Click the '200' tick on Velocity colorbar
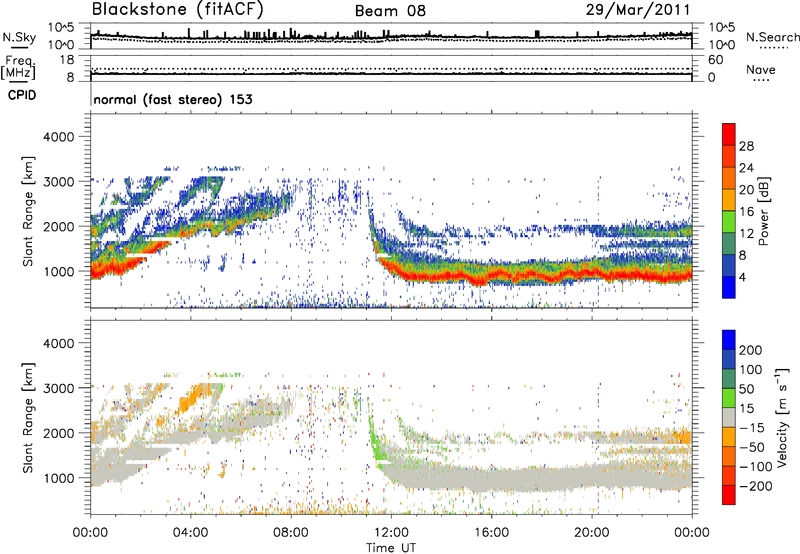The width and height of the screenshot is (800, 554). (751, 350)
